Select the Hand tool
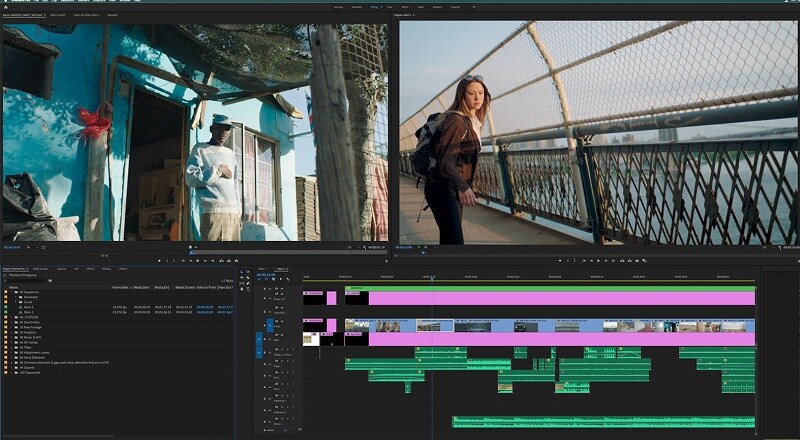The height and width of the screenshot is (440, 800). pyautogui.click(x=242, y=289)
